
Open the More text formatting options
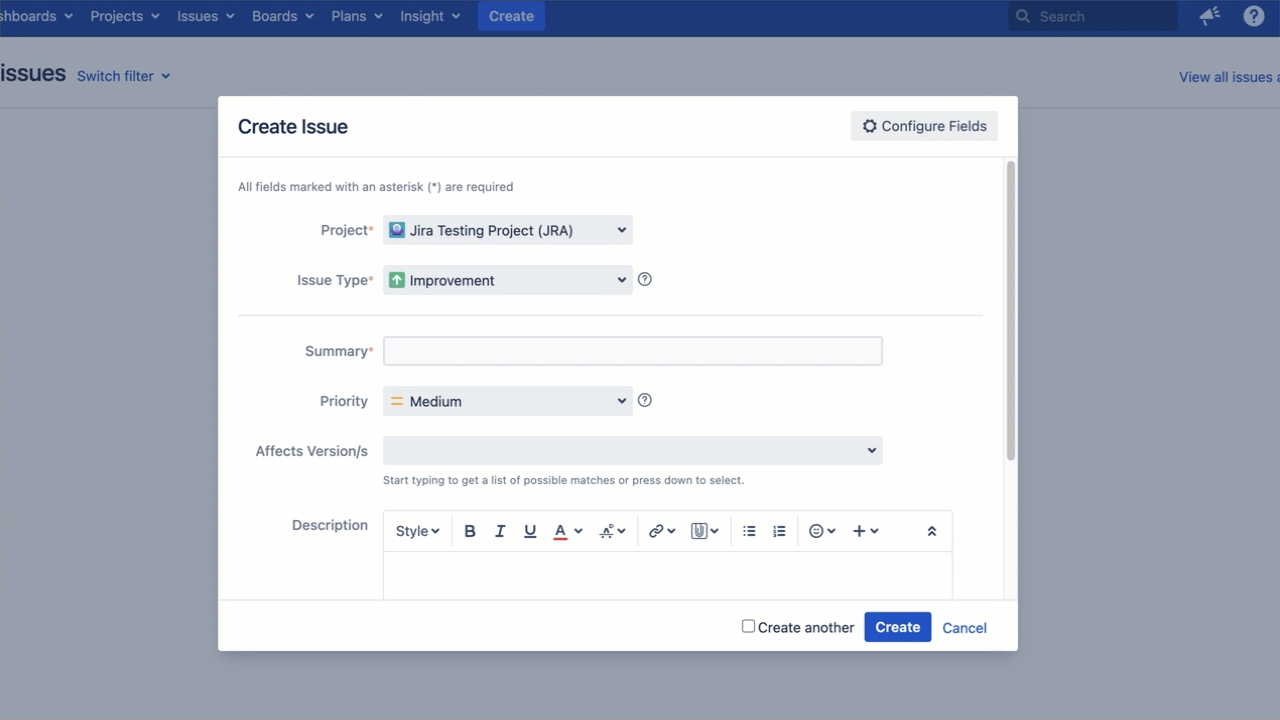(612, 531)
